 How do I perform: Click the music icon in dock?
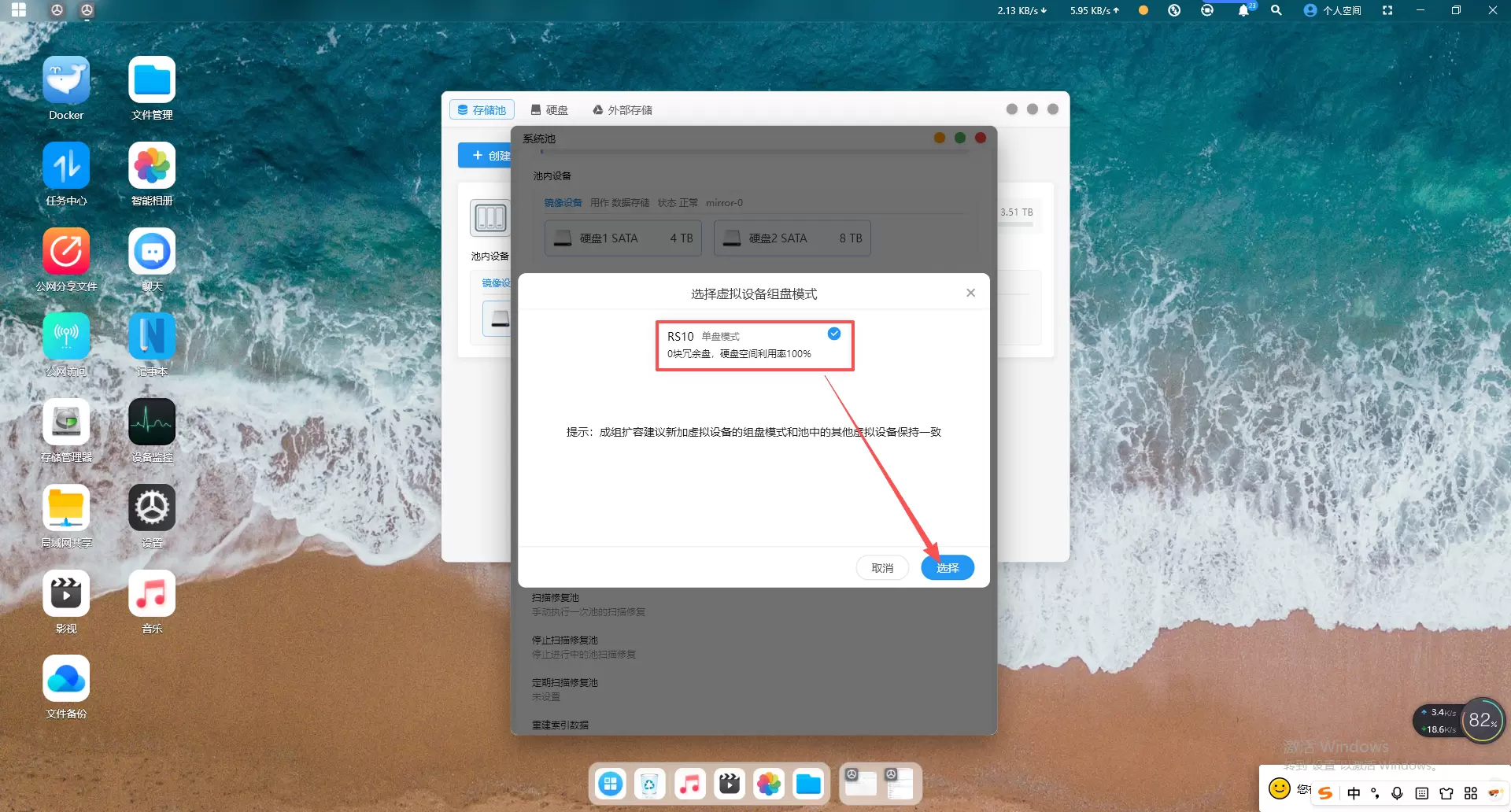(689, 784)
